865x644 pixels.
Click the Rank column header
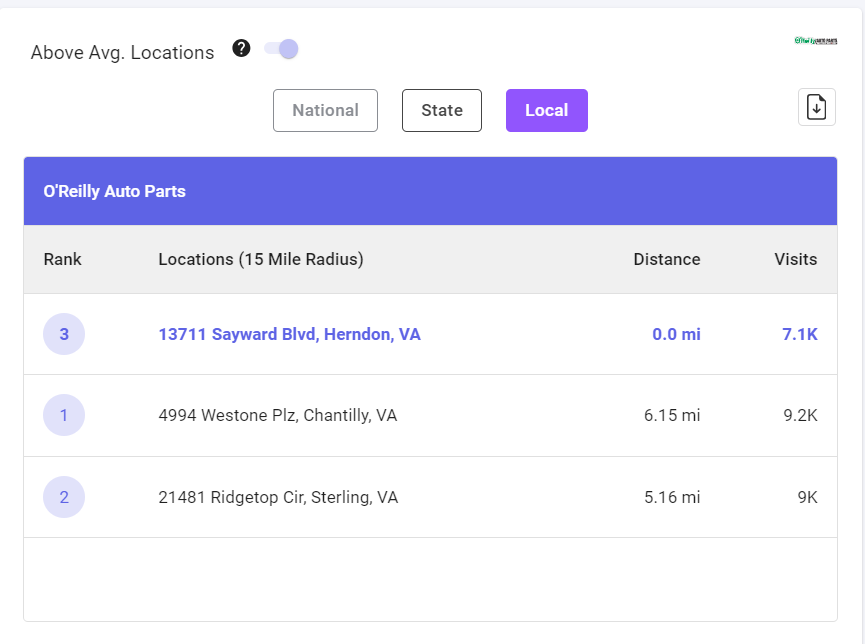pos(63,259)
